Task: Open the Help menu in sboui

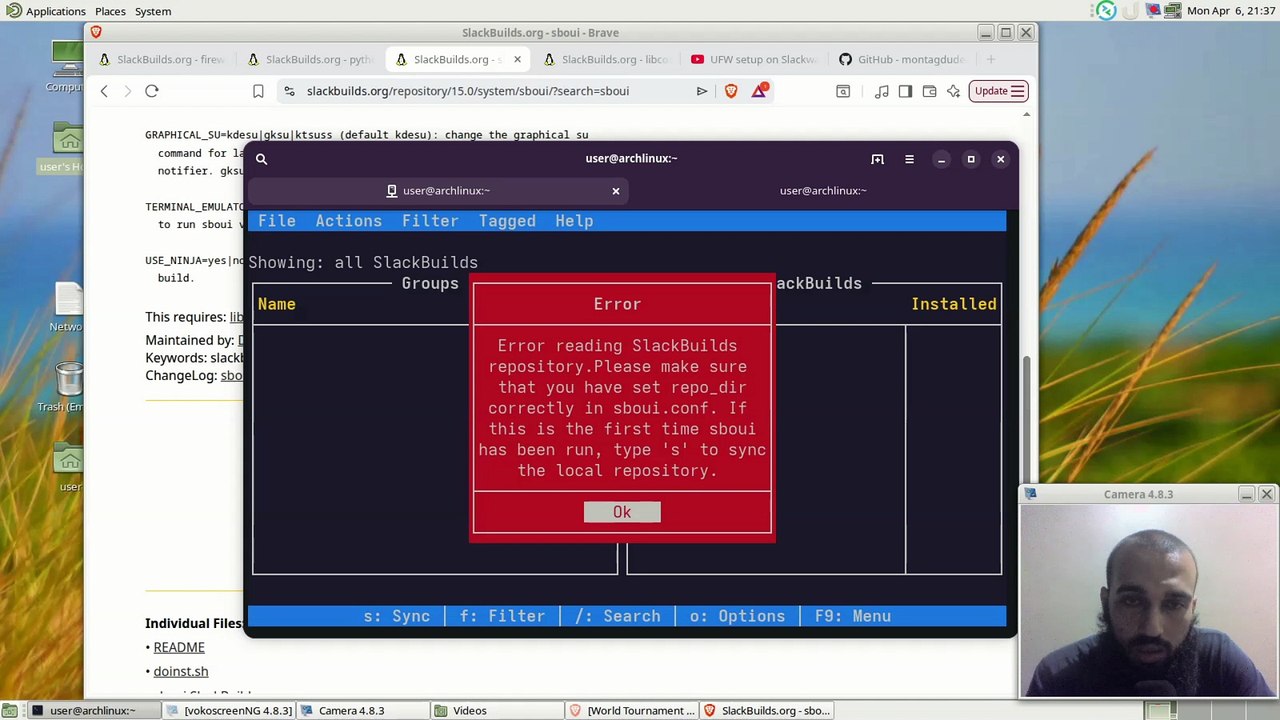Action: pyautogui.click(x=574, y=221)
